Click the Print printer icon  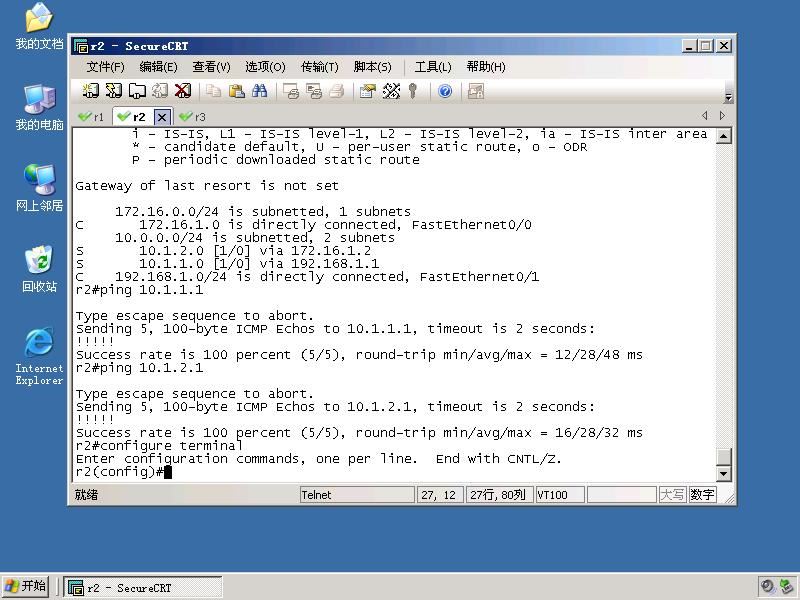point(337,91)
